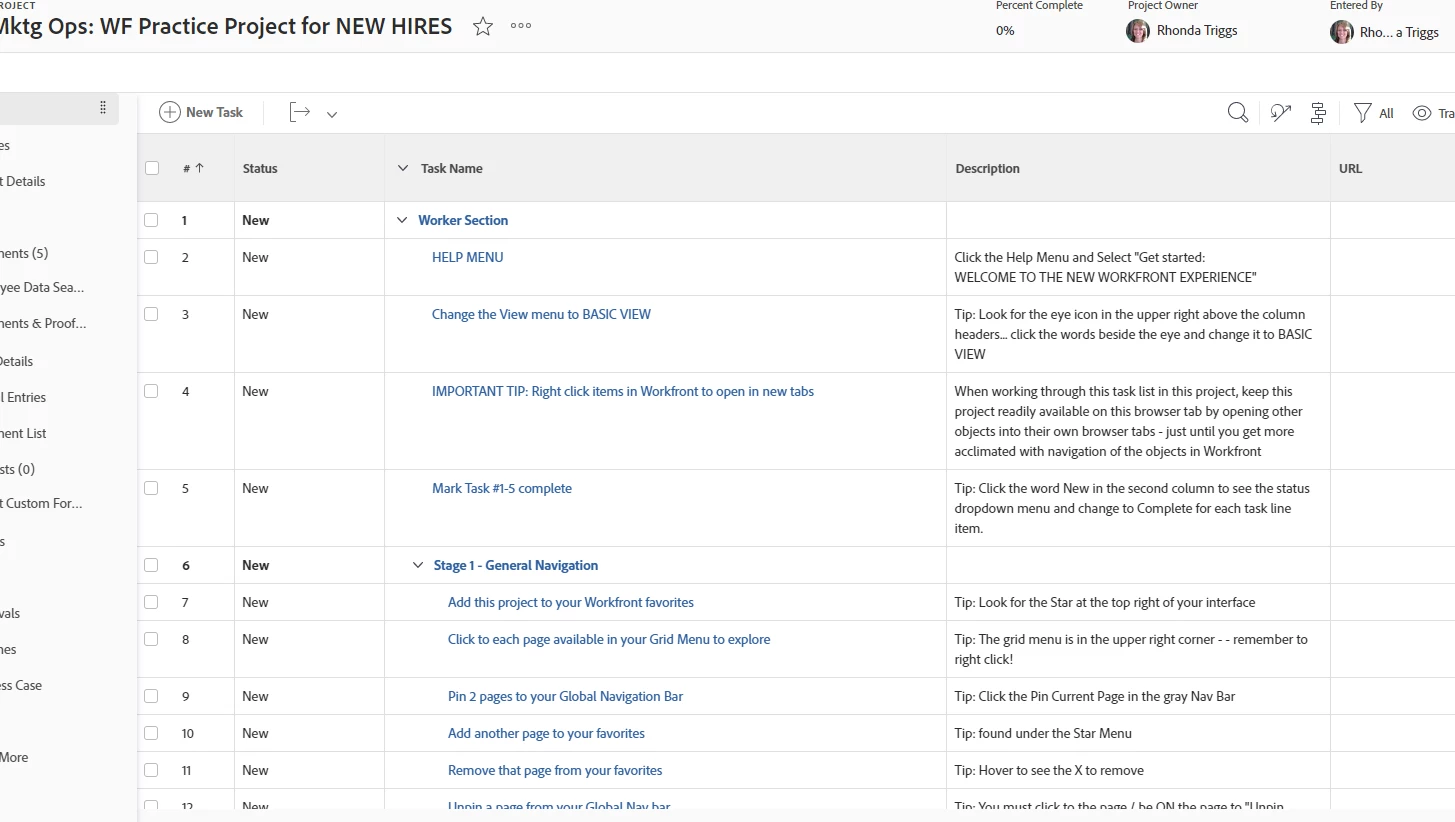Viewport: 1455px width, 822px height.
Task: Click the URL column header
Action: click(x=1351, y=168)
